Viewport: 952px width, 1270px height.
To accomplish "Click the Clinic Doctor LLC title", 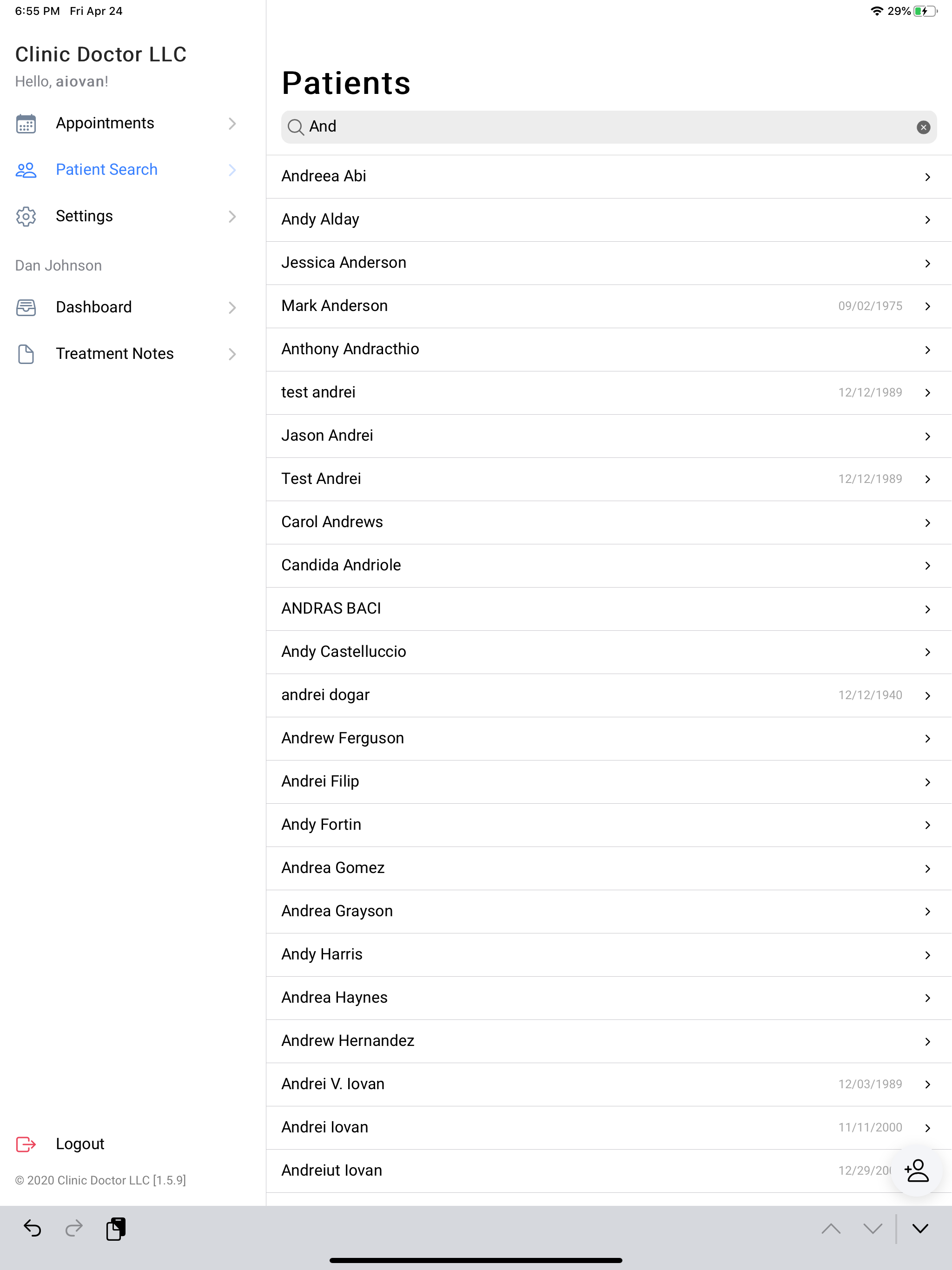I will 101,54.
